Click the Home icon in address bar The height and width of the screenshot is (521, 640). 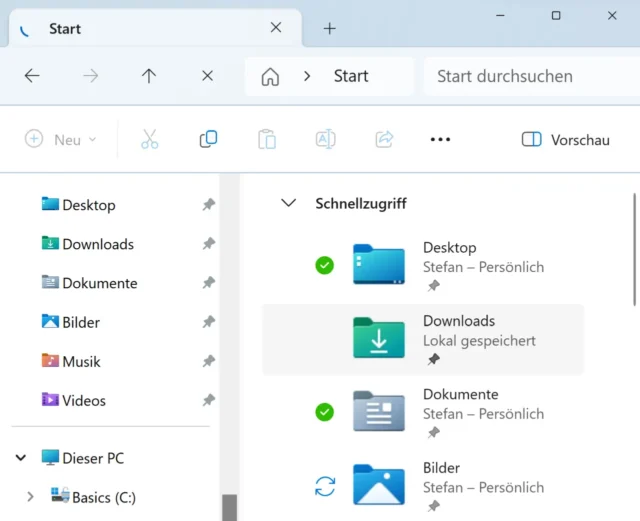click(x=270, y=76)
